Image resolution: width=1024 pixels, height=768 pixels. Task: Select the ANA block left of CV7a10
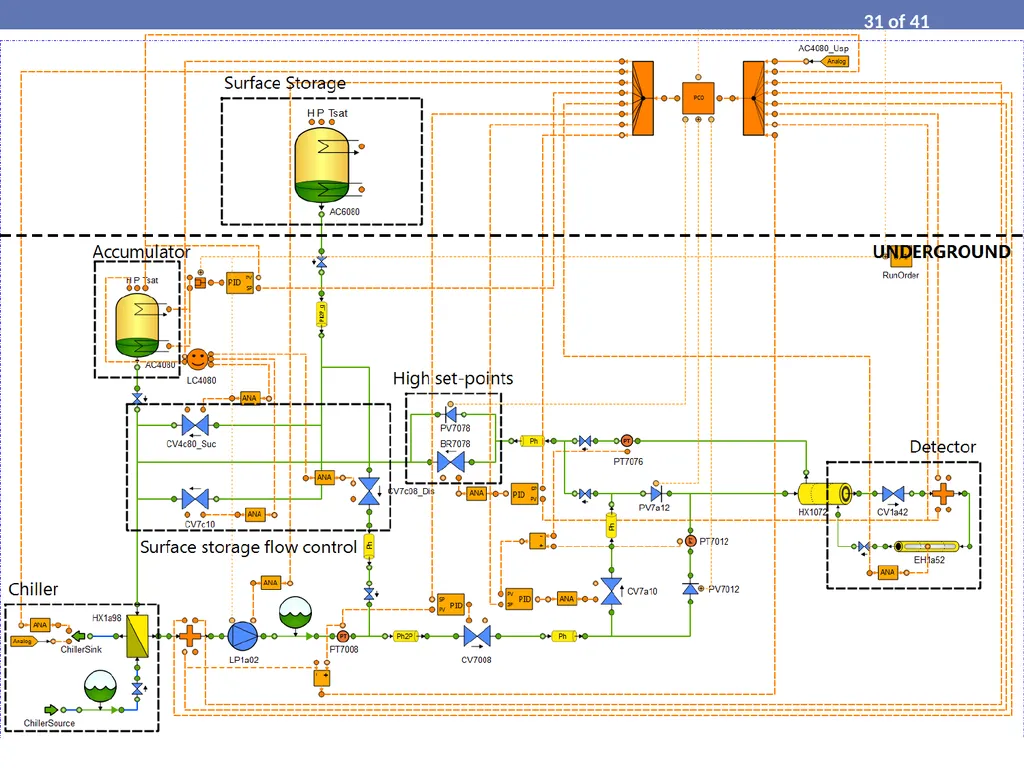point(567,599)
